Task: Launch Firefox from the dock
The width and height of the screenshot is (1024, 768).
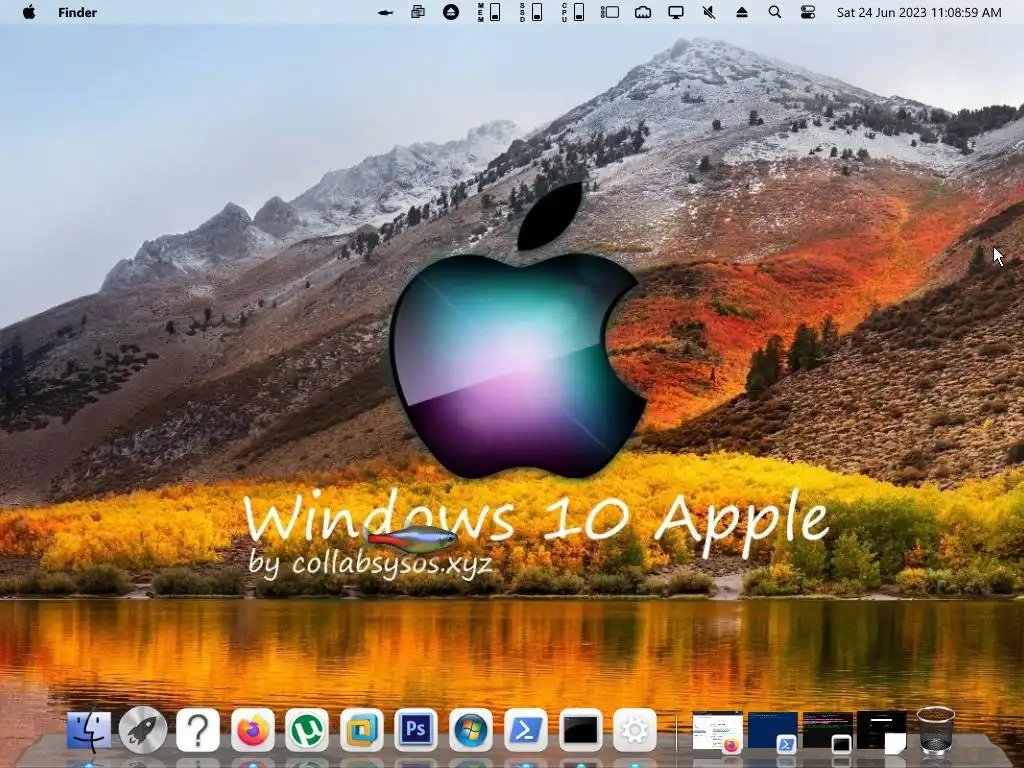Action: pos(253,730)
